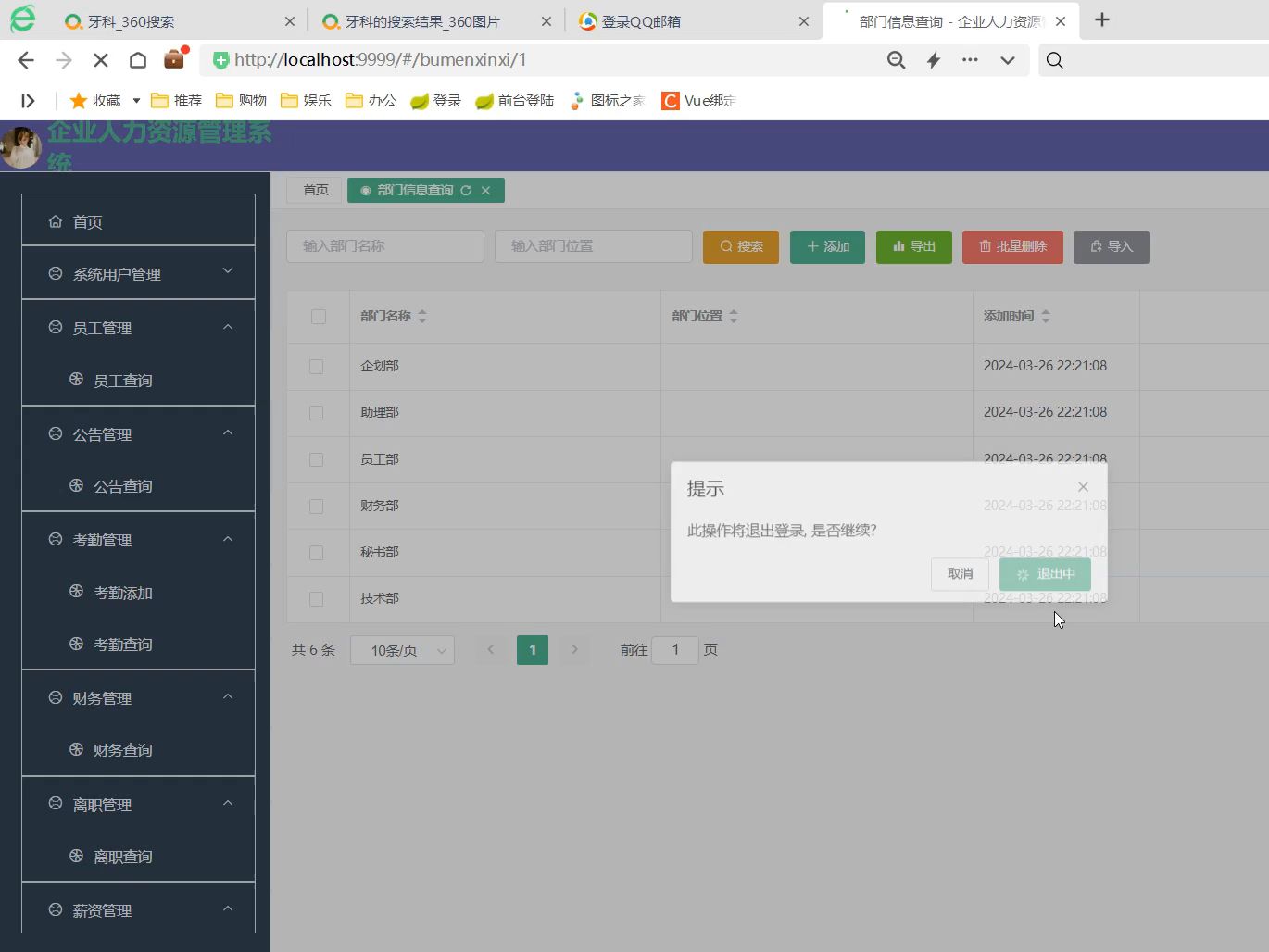Check the 技术部 row checkbox
1269x952 pixels.
pyautogui.click(x=317, y=599)
